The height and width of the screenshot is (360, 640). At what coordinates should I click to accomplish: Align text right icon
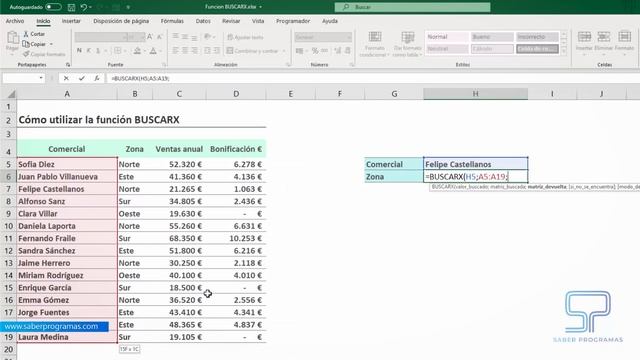tap(194, 51)
